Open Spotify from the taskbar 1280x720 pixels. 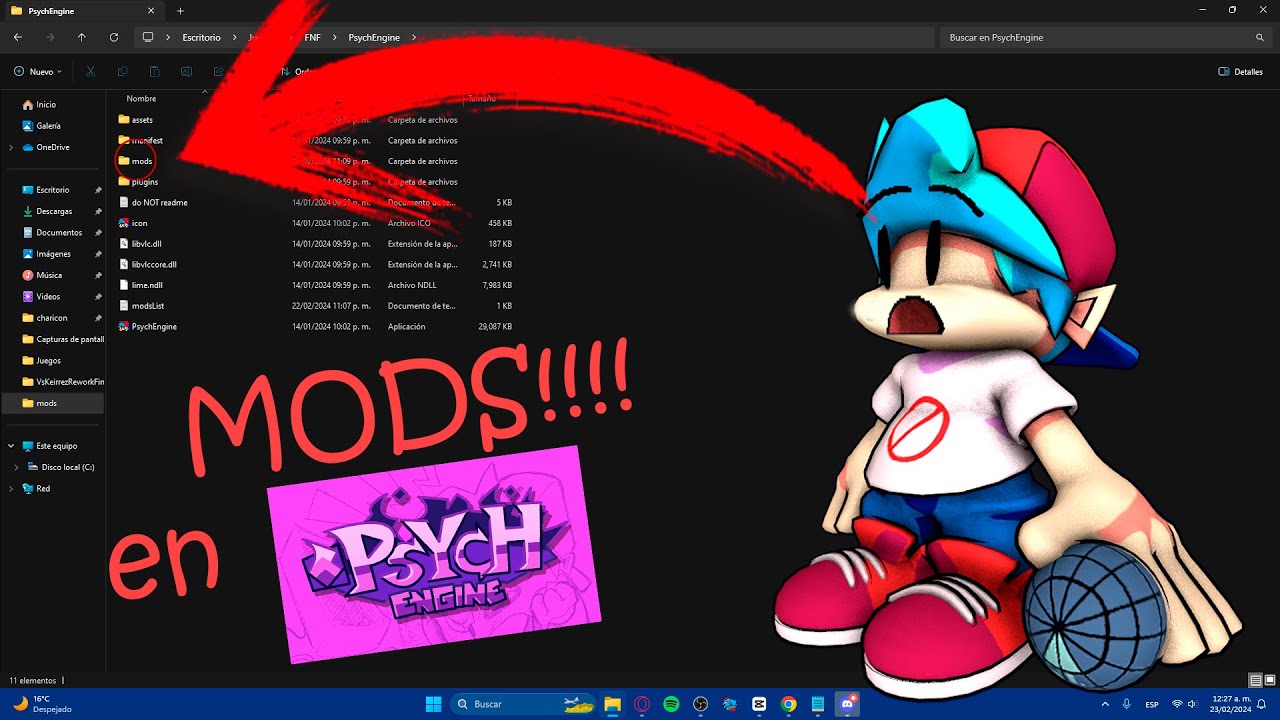click(x=671, y=704)
